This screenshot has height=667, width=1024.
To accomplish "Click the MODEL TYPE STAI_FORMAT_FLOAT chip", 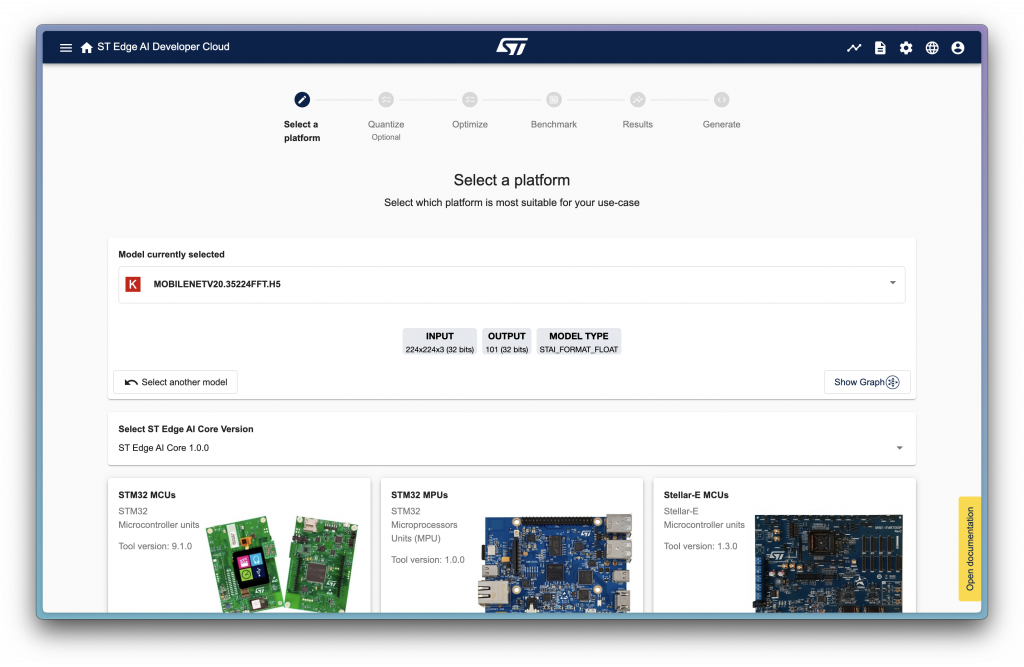I will click(579, 342).
